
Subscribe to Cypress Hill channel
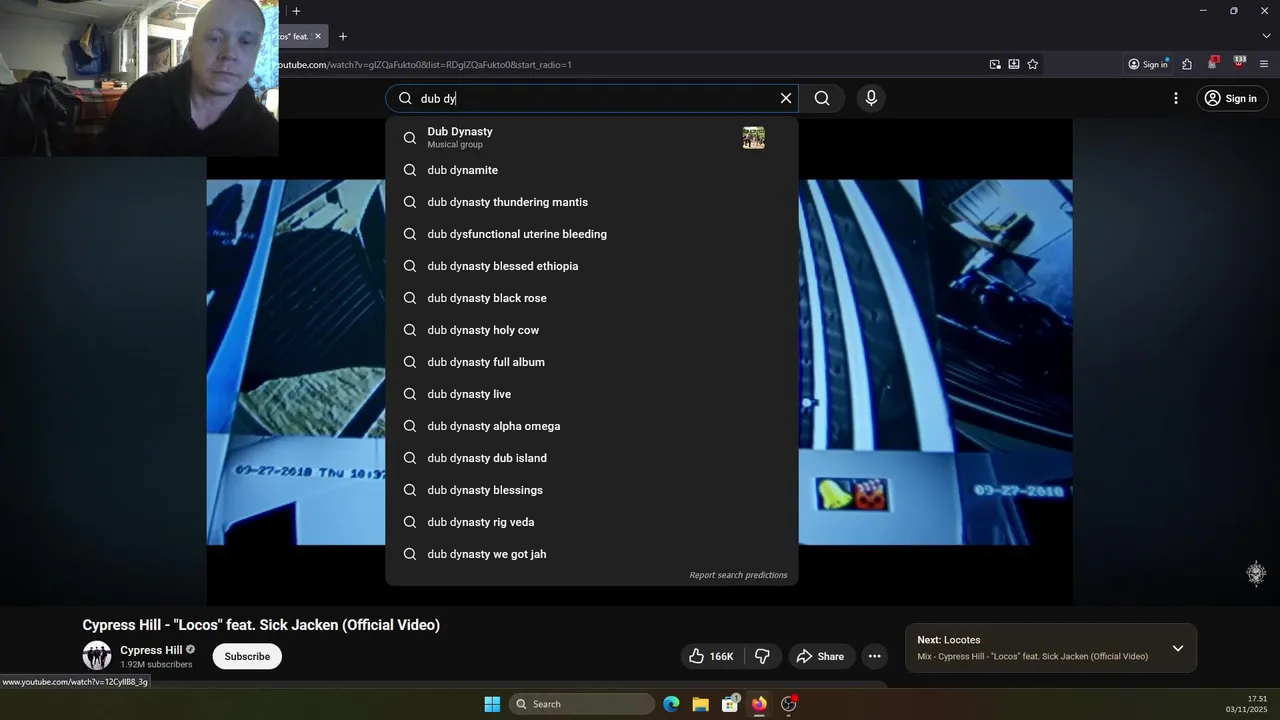[x=247, y=656]
